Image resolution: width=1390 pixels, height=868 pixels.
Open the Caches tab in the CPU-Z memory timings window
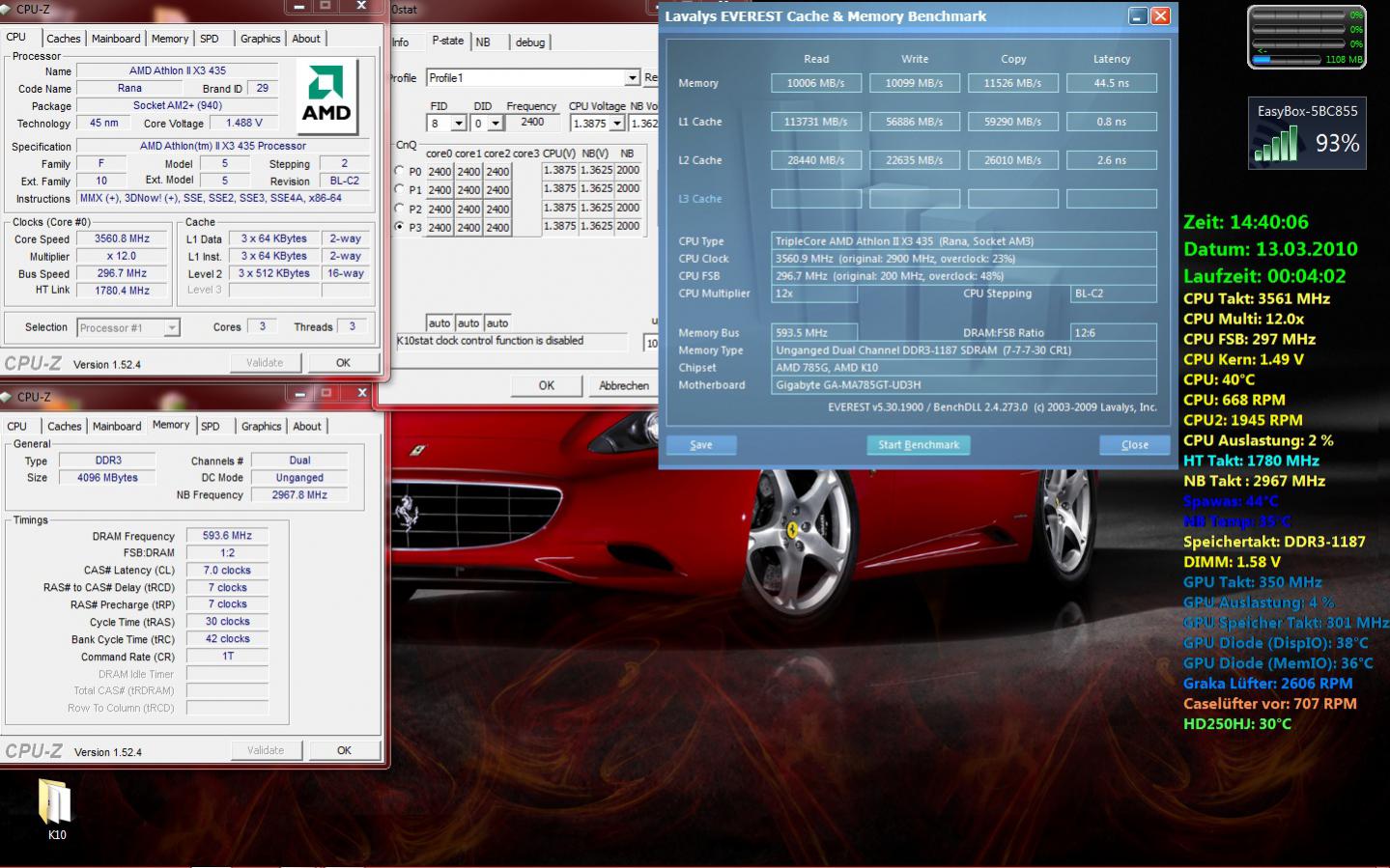[x=65, y=426]
